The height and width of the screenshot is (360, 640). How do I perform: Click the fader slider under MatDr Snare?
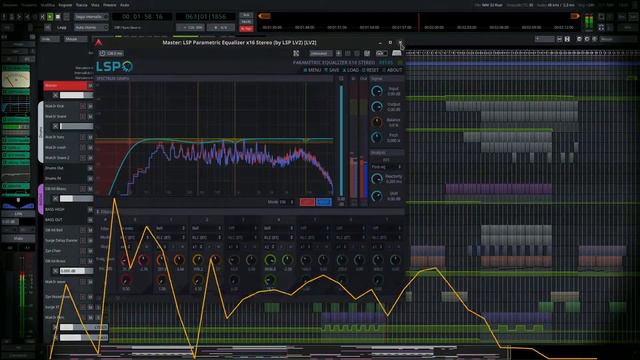[x=76, y=126]
